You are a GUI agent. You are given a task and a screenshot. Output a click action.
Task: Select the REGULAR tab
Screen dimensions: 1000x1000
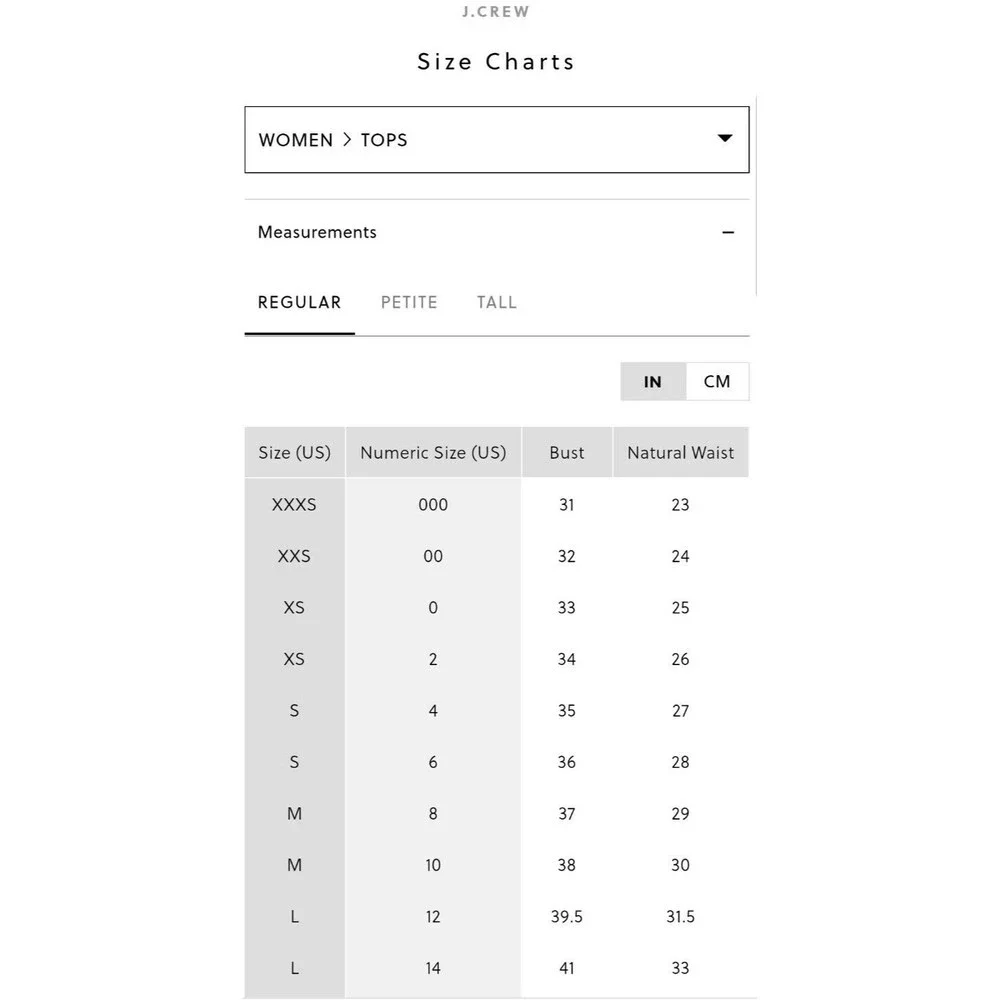[299, 302]
